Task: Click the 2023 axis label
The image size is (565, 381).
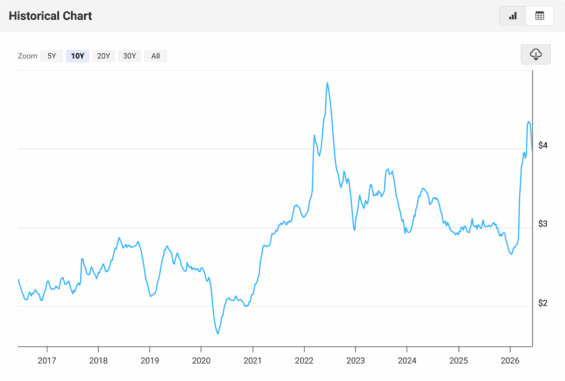Action: click(x=356, y=360)
